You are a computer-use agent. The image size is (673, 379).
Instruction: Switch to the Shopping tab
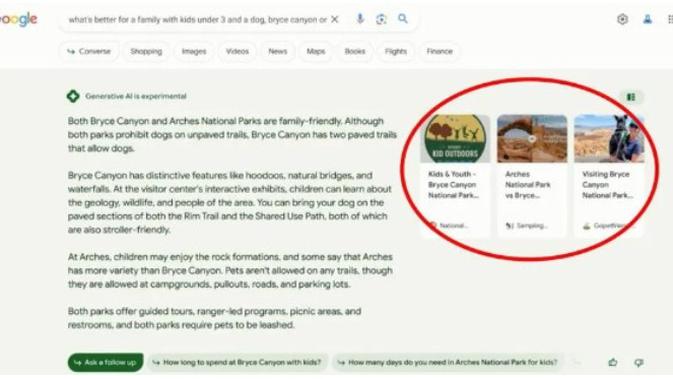146,52
